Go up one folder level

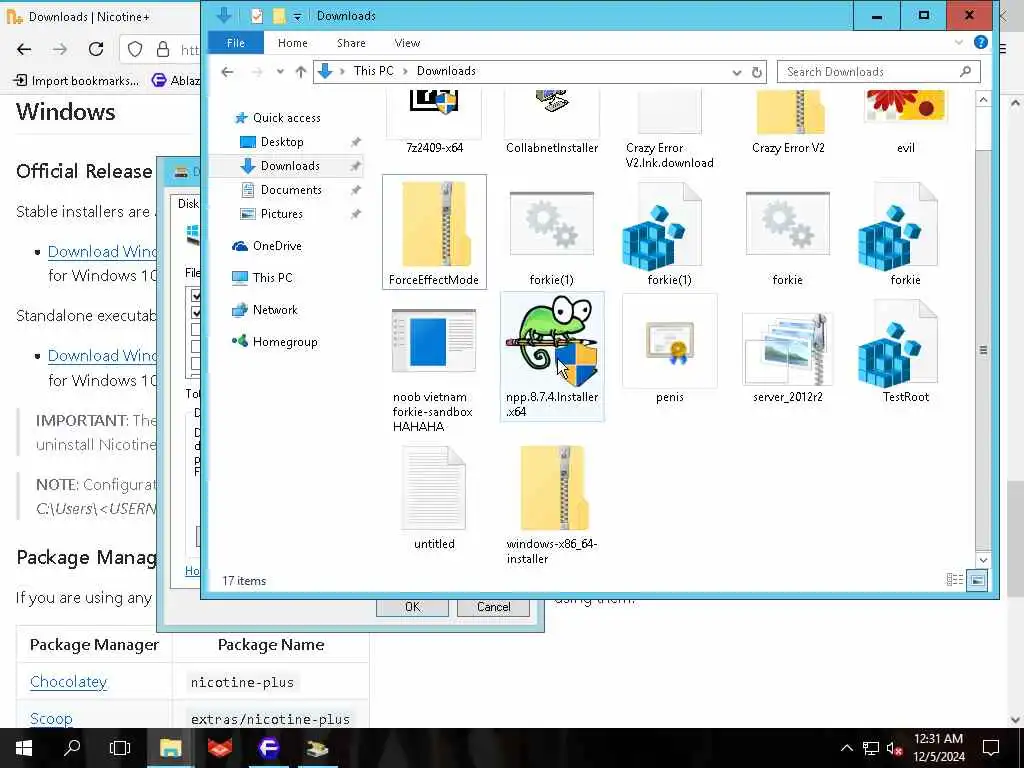(x=300, y=72)
